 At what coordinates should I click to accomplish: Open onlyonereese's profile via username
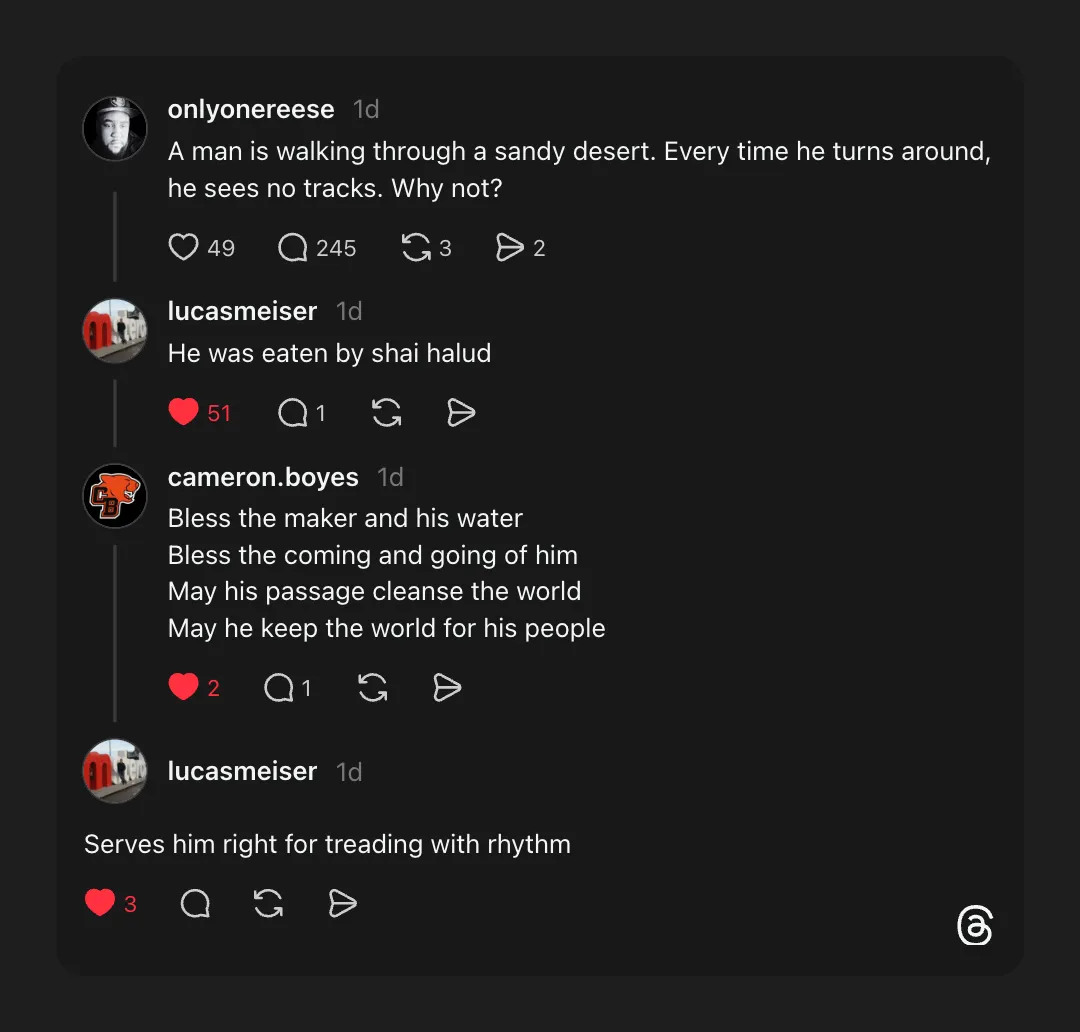(x=251, y=109)
